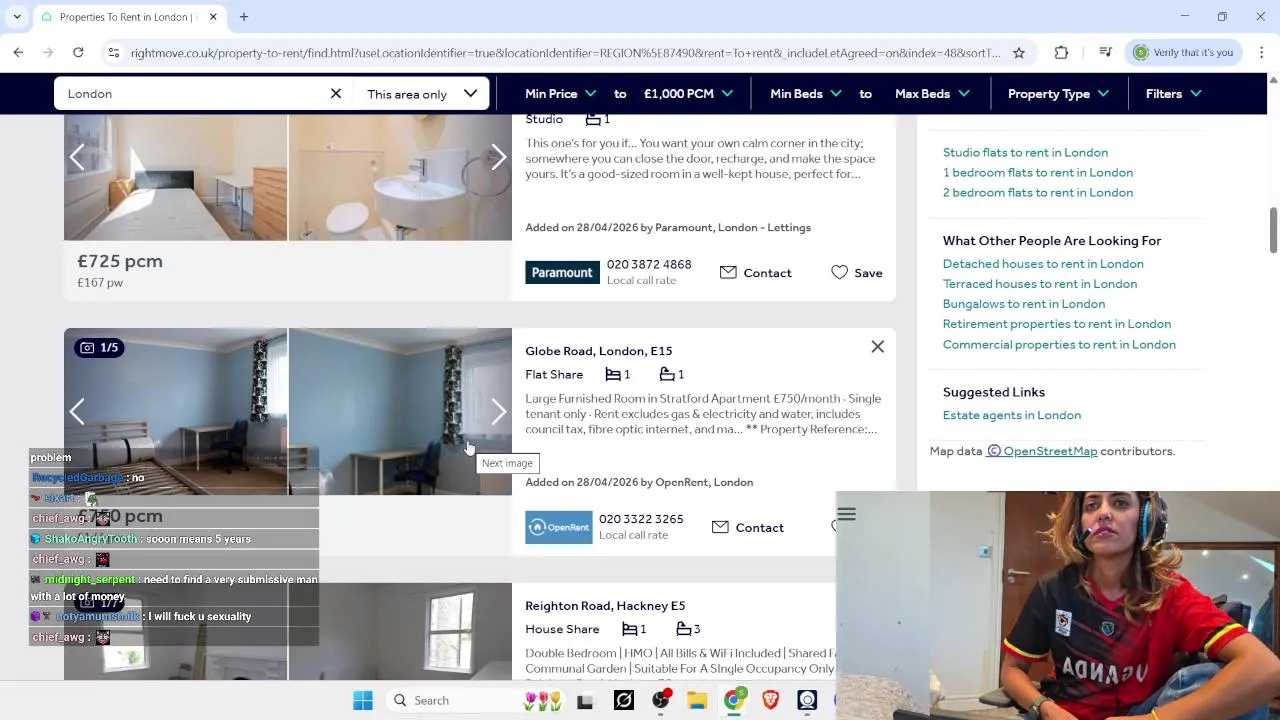The image size is (1280, 720).
Task: Click the Verify that it's you profile button
Action: 1184,52
